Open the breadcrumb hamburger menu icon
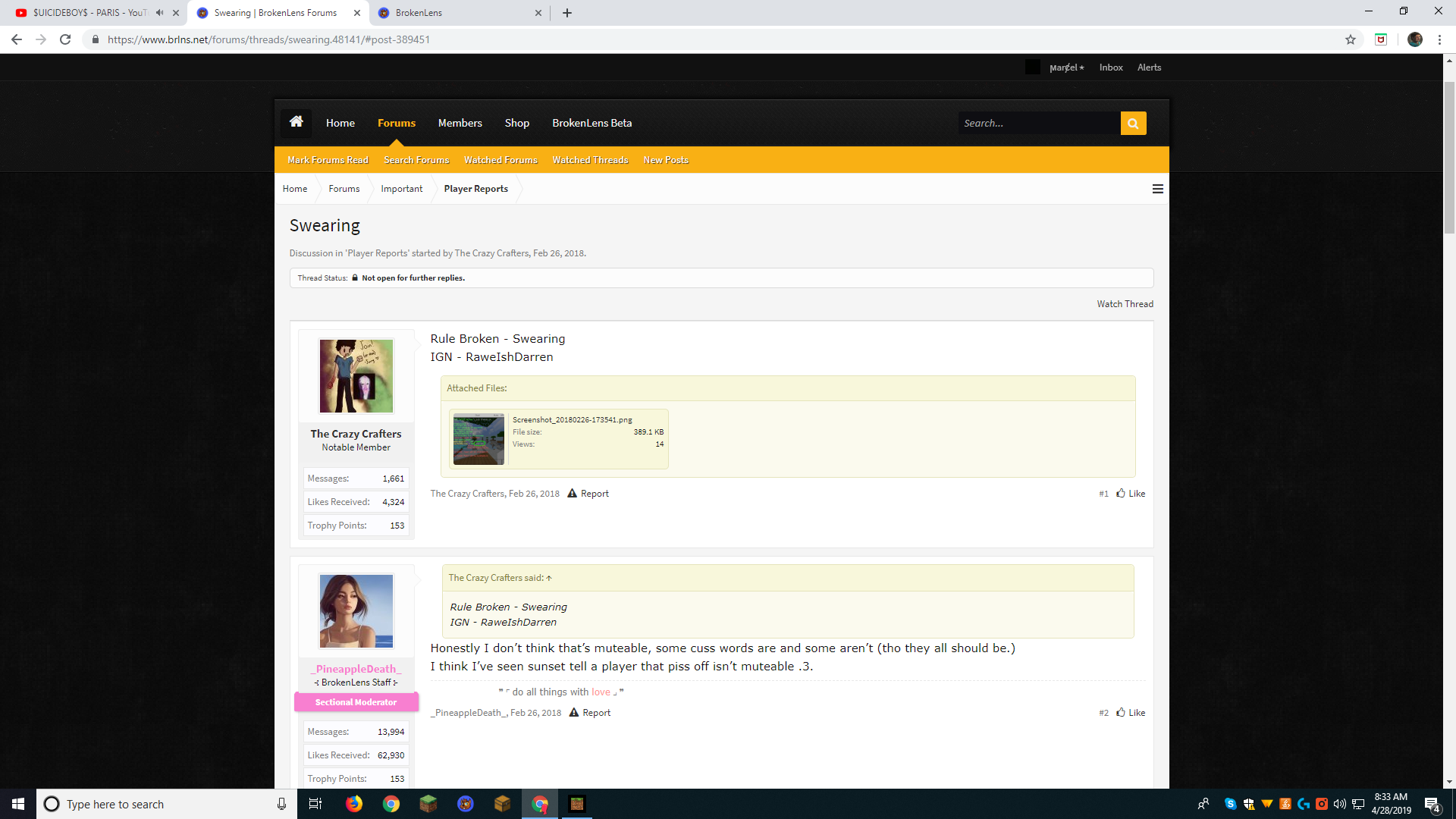1456x819 pixels. (1157, 189)
